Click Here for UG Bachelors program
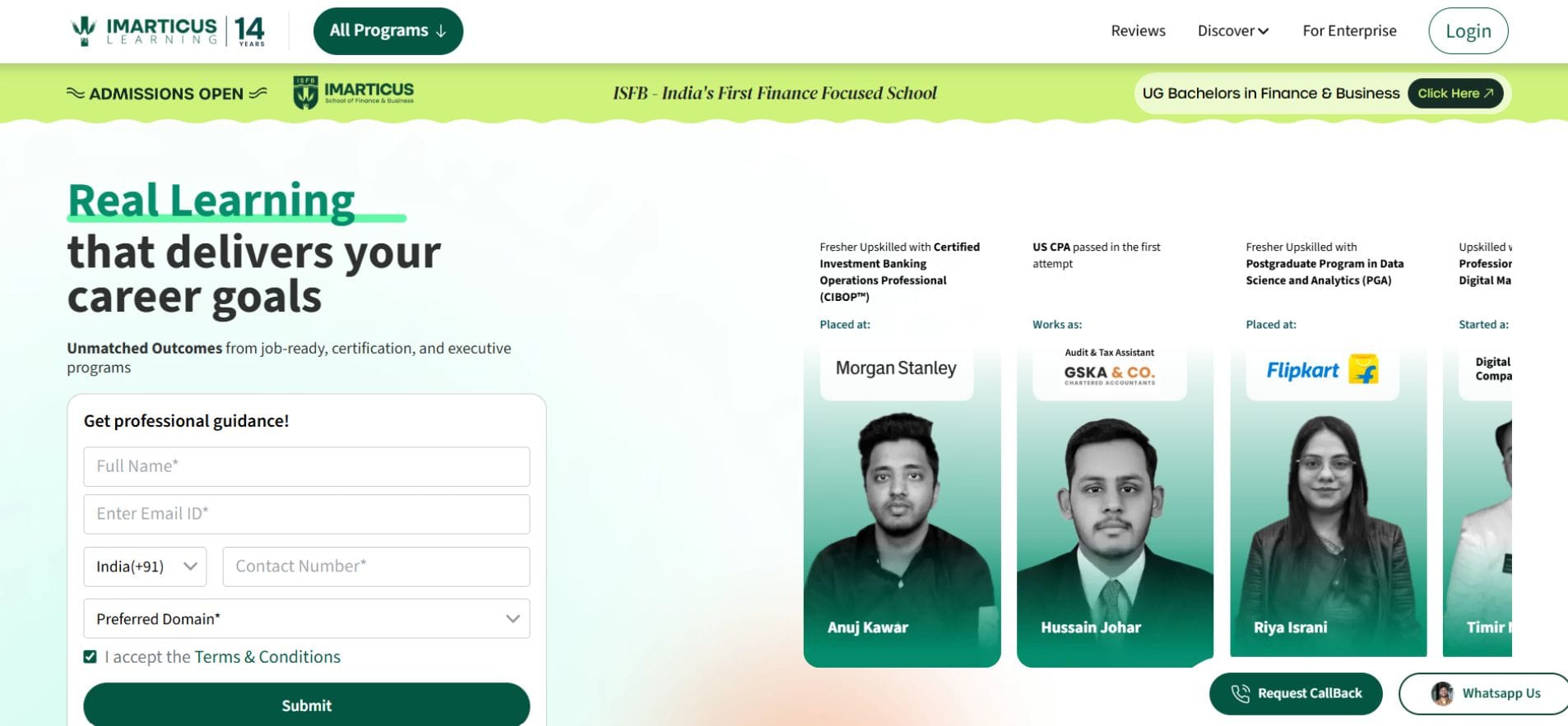 coord(1455,94)
